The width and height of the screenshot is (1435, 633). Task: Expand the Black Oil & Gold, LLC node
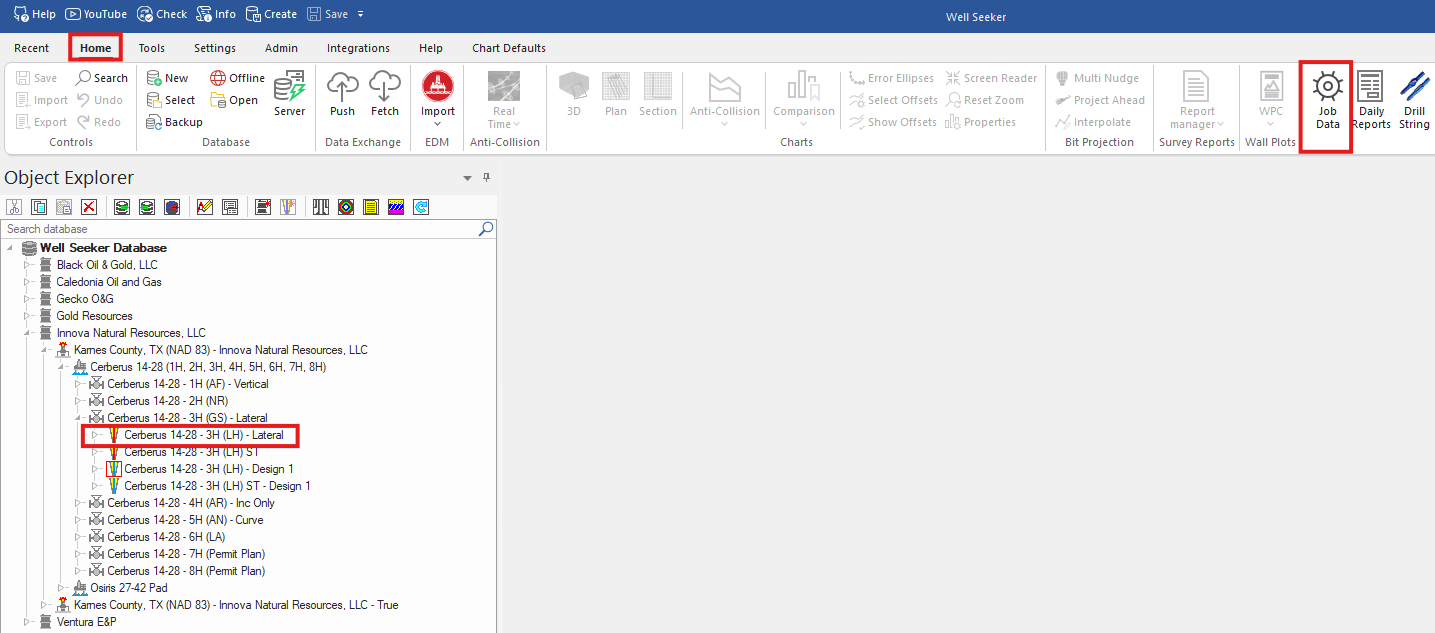[x=29, y=265]
